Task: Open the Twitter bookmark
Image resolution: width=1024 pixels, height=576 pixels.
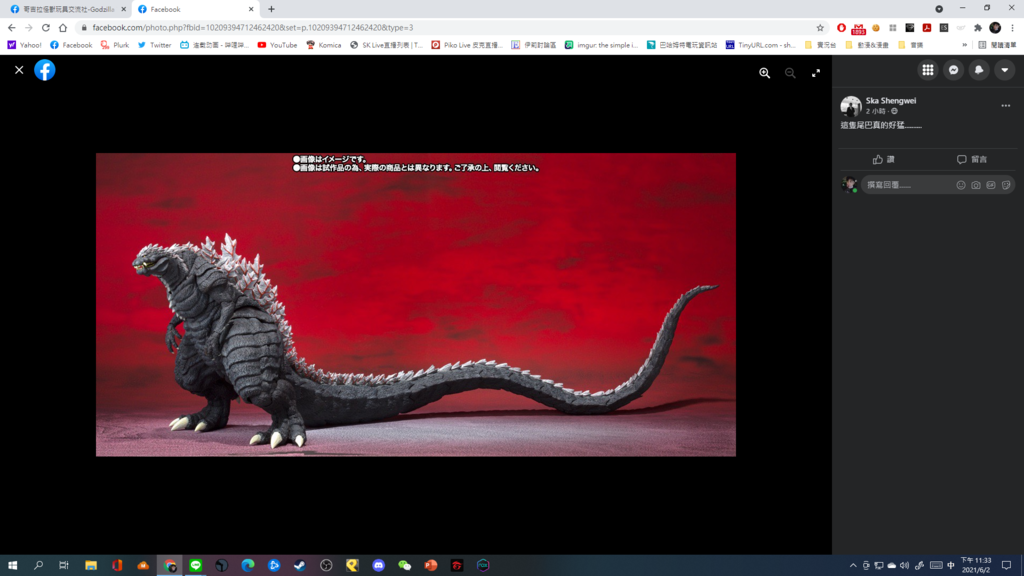Action: tap(154, 45)
